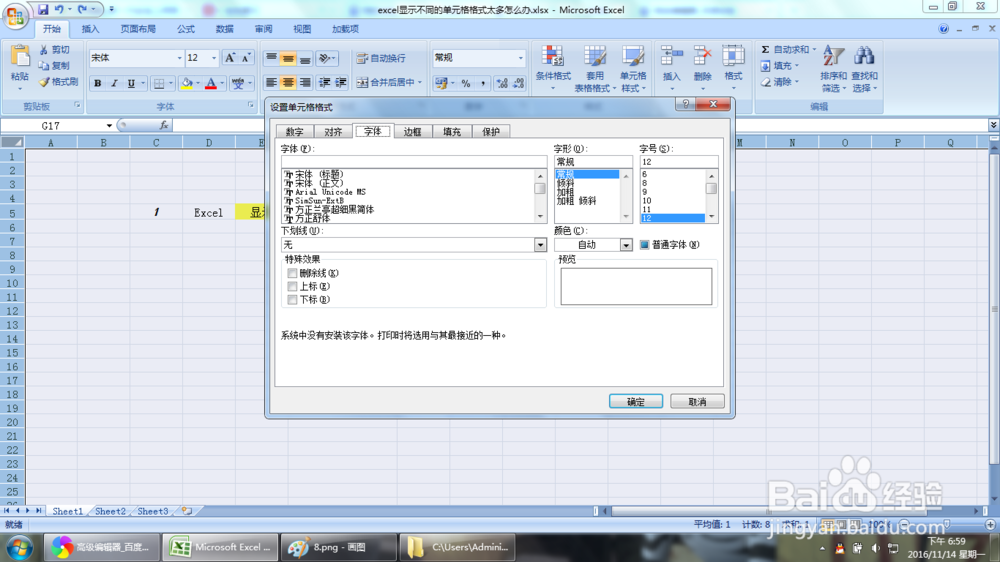Toggle Bold formatting in ribbon
Screen dimensions: 1000x562
click(98, 83)
